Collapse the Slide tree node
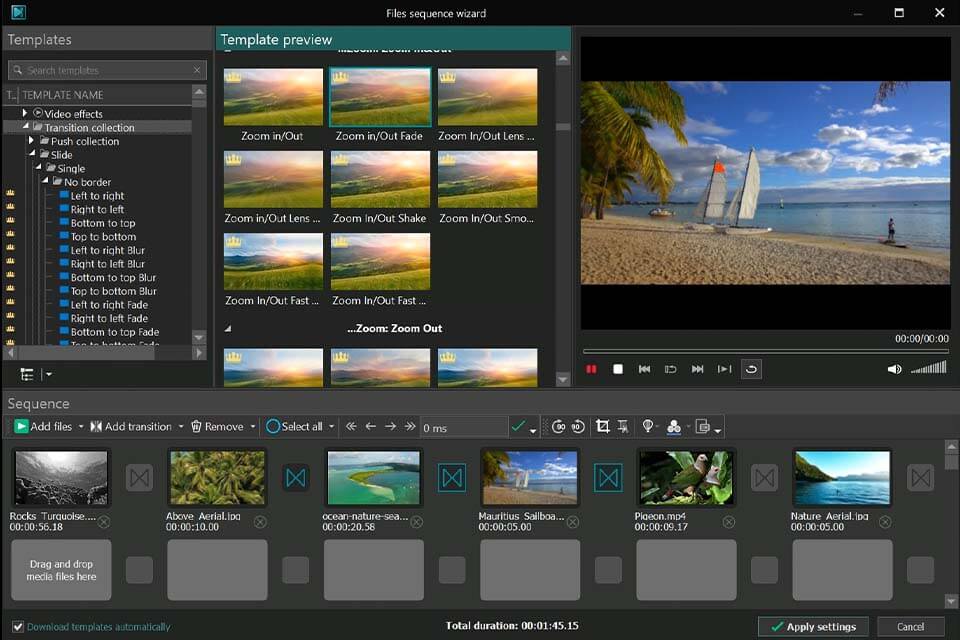Viewport: 960px width, 640px height. [32, 154]
